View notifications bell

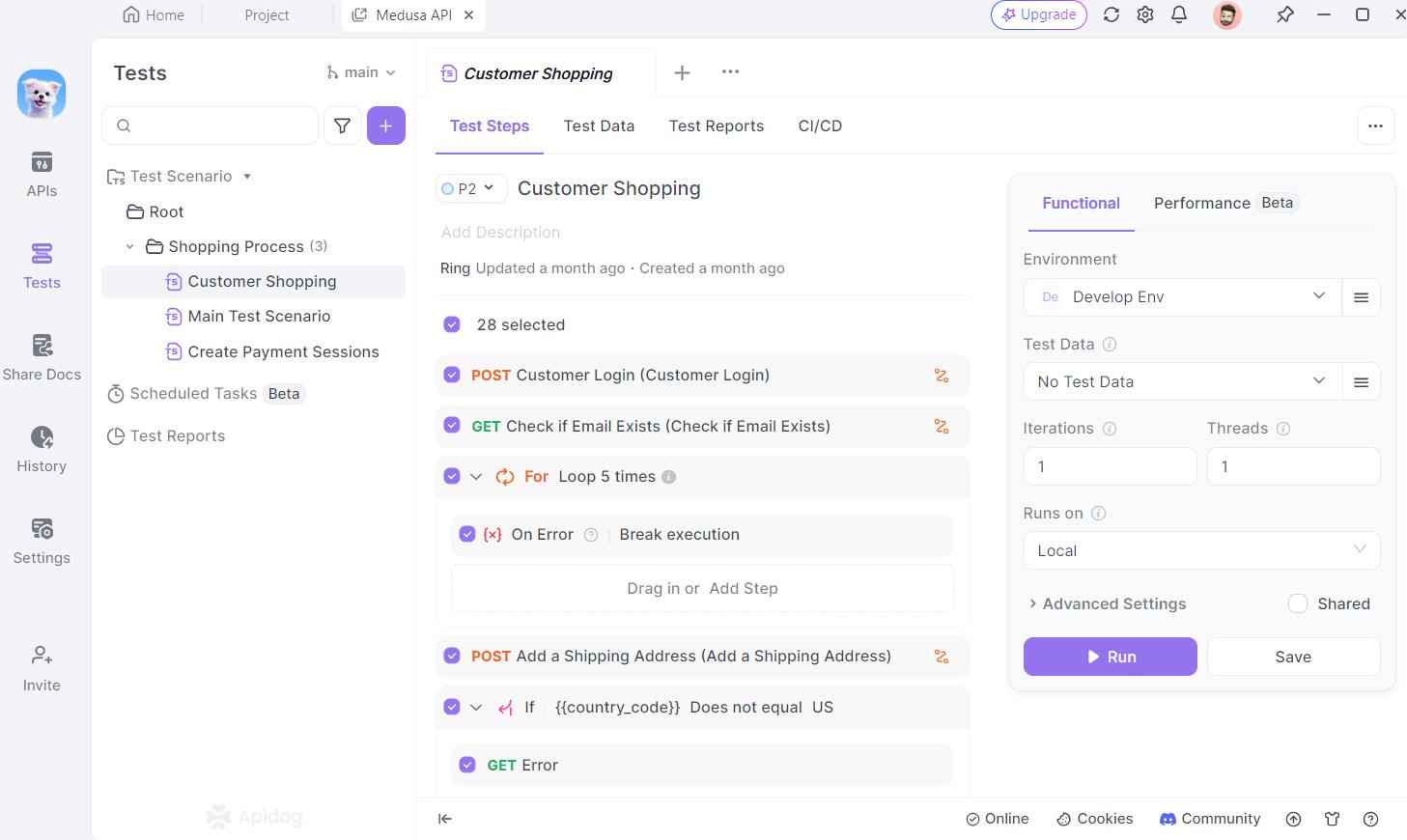coord(1179,15)
